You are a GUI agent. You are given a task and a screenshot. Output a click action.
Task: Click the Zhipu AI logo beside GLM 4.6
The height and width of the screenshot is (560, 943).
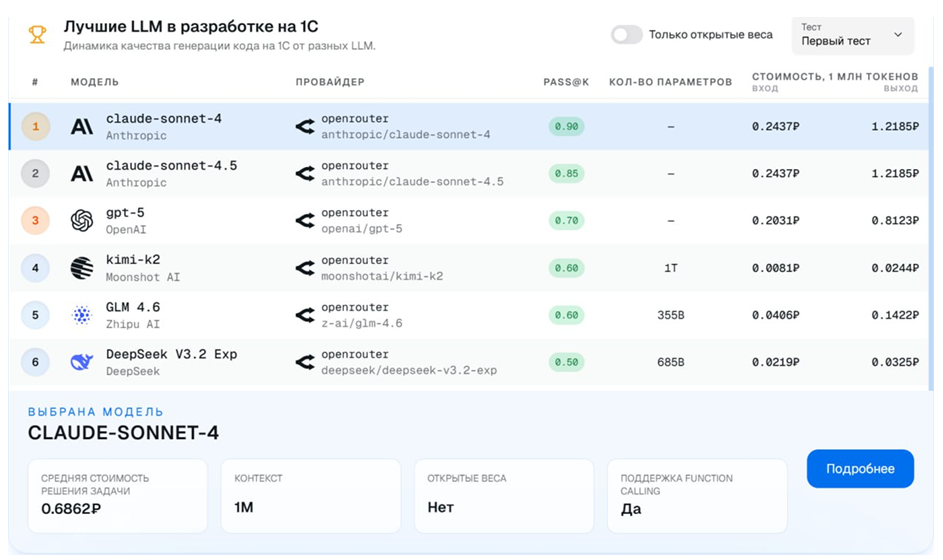tap(82, 315)
